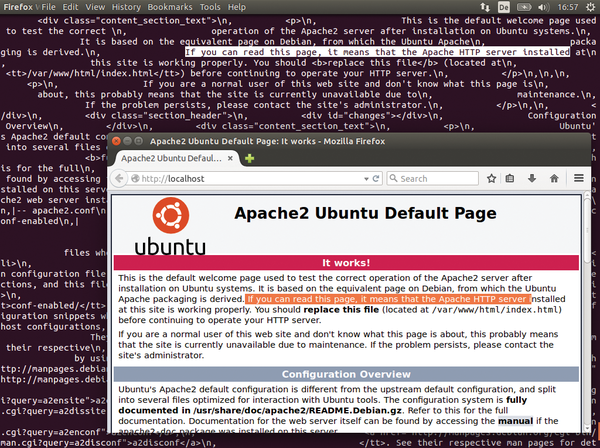The width and height of the screenshot is (600, 448).
Task: Open the Downloads arrow icon
Action: pos(532,178)
